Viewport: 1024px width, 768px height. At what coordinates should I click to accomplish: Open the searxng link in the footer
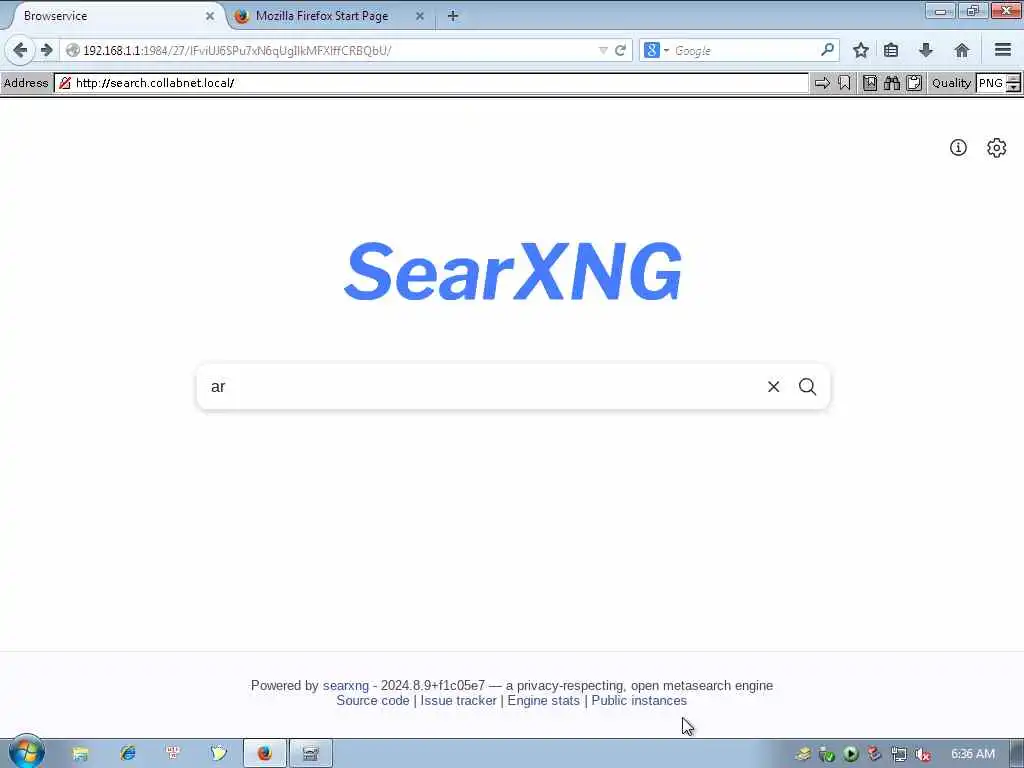pos(345,685)
